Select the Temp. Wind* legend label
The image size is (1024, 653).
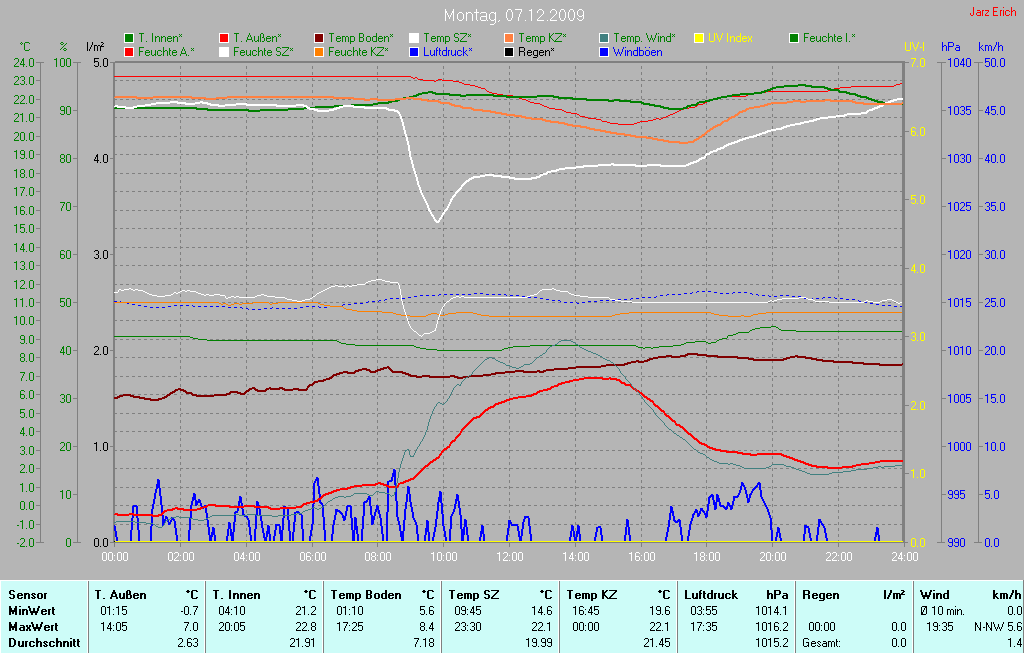coord(645,39)
